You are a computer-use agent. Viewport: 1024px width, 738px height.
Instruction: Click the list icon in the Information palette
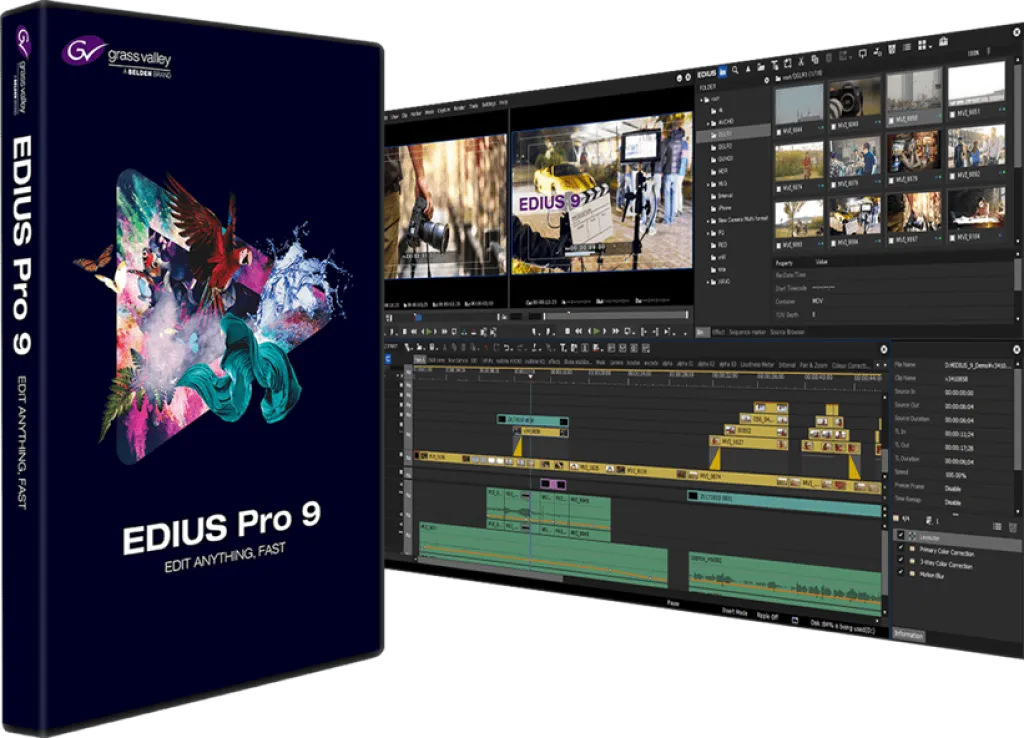pyautogui.click(x=997, y=526)
